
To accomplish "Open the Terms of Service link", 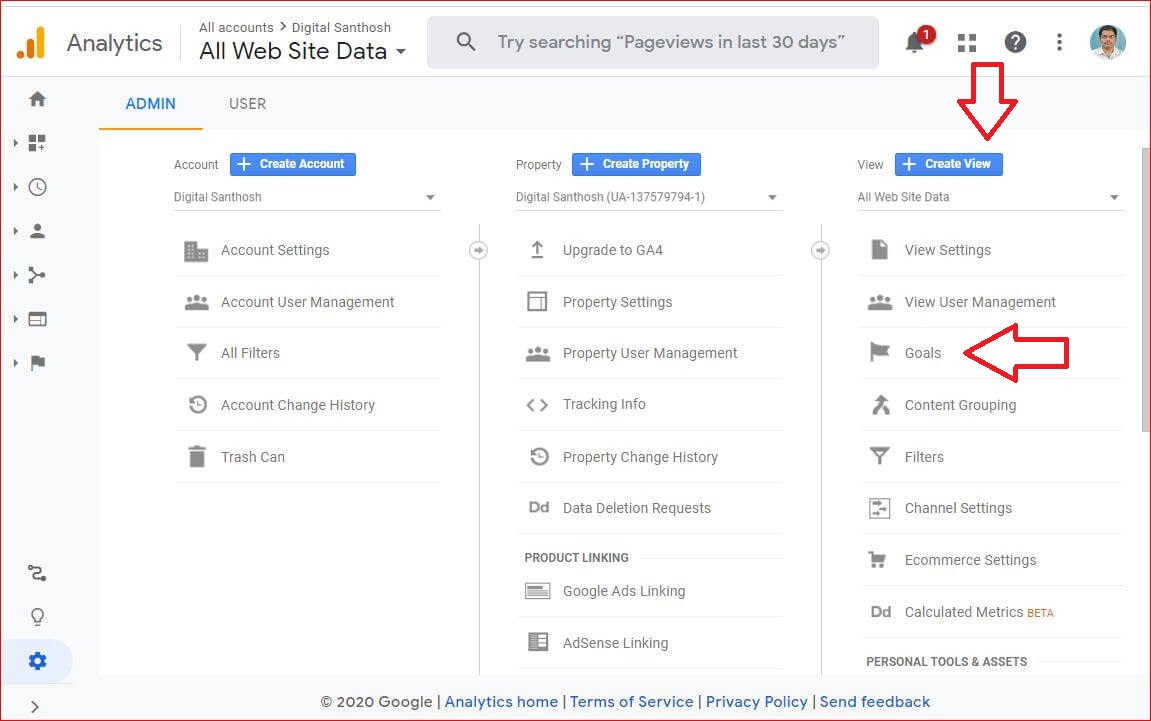I will click(631, 702).
